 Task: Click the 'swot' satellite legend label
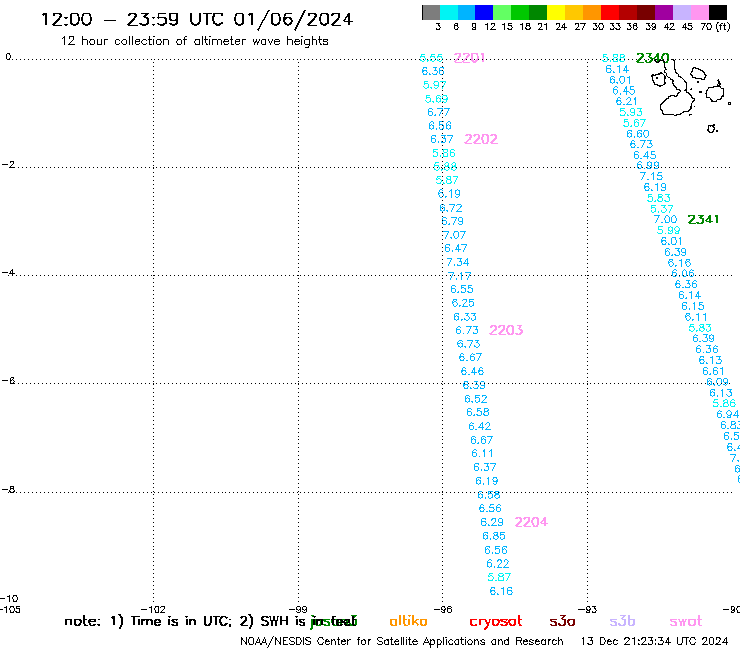coord(686,621)
